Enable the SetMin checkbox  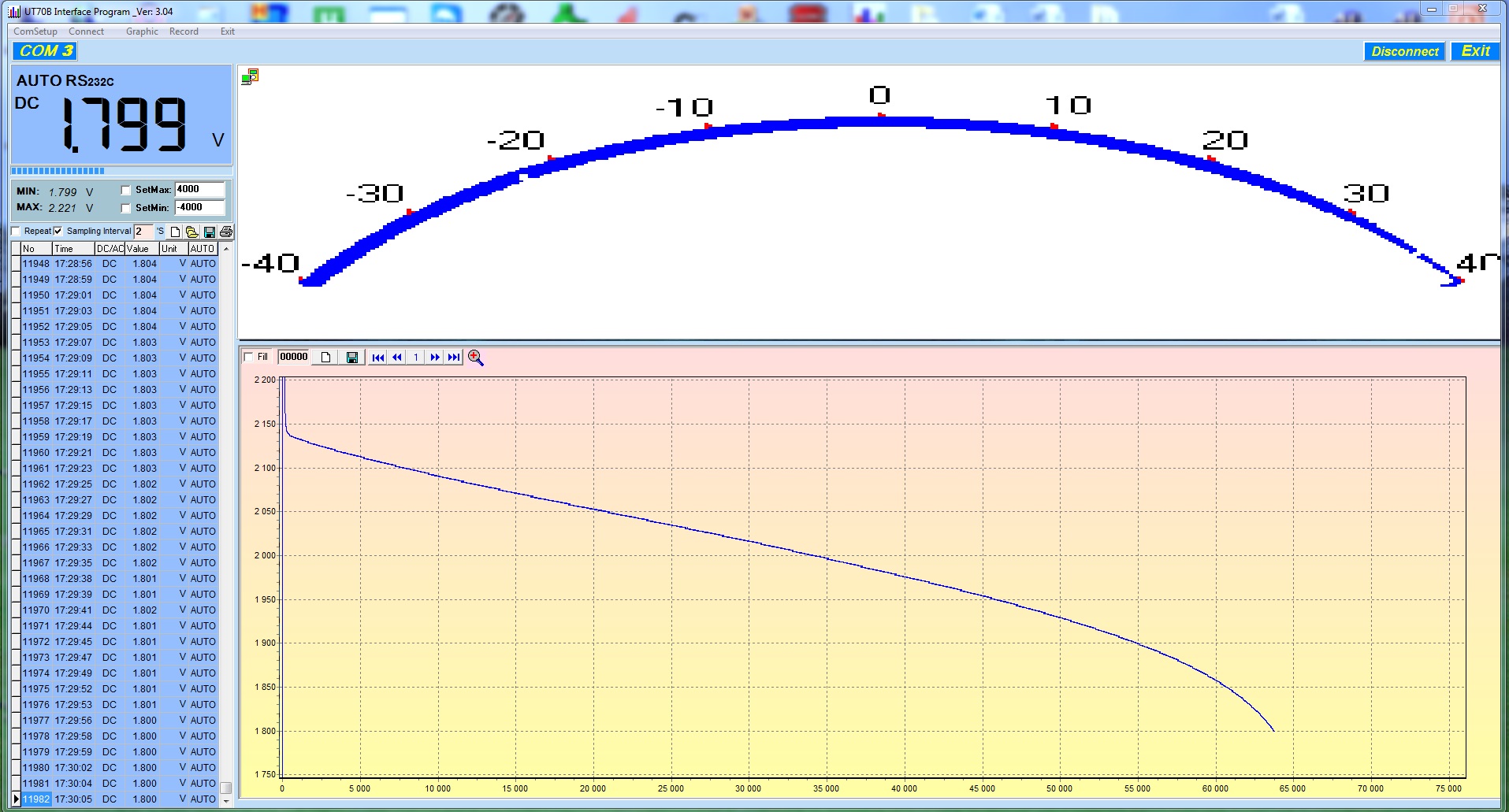(126, 208)
